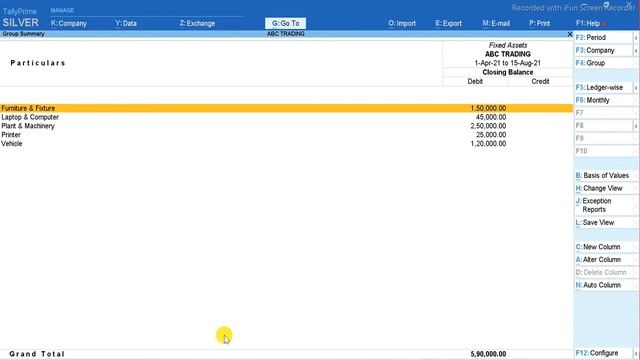Viewport: 640px width, 360px height.
Task: Click the 2,50,000.00 debit amount
Action: pyautogui.click(x=488, y=126)
